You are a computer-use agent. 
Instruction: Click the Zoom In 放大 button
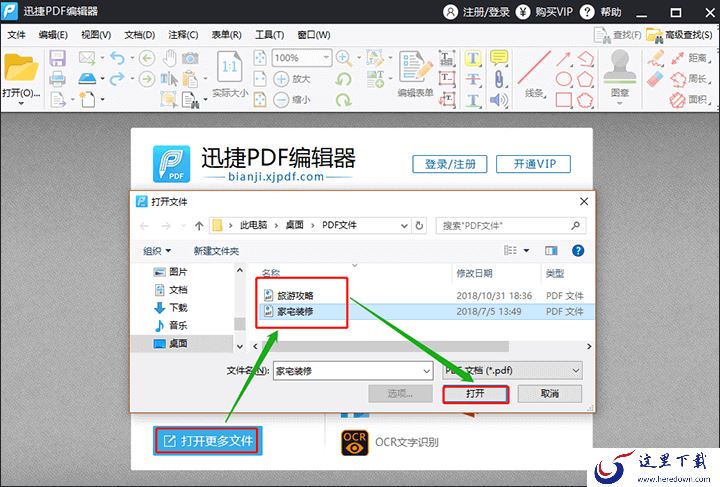pos(292,79)
